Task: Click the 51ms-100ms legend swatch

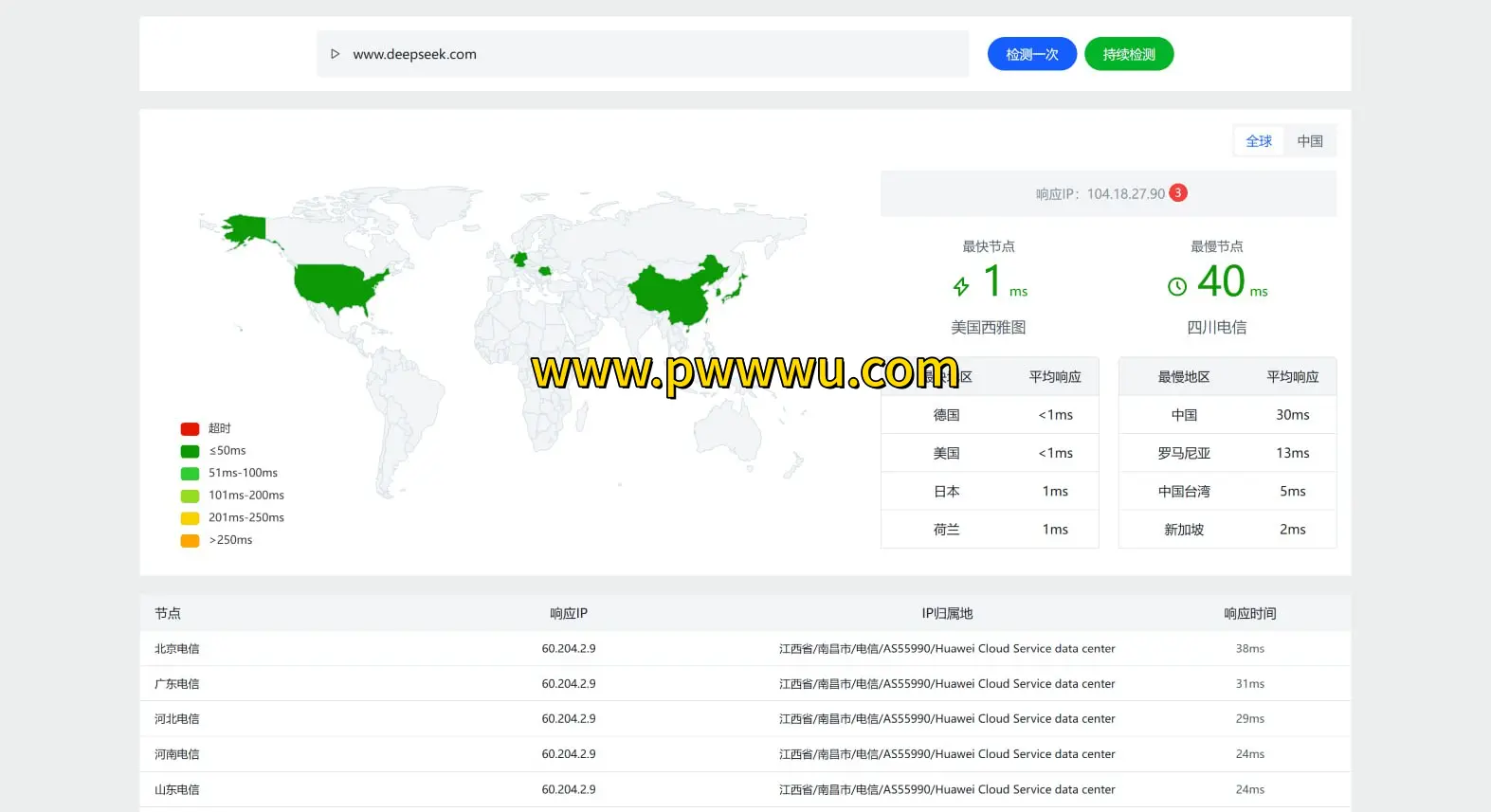Action: coord(190,474)
